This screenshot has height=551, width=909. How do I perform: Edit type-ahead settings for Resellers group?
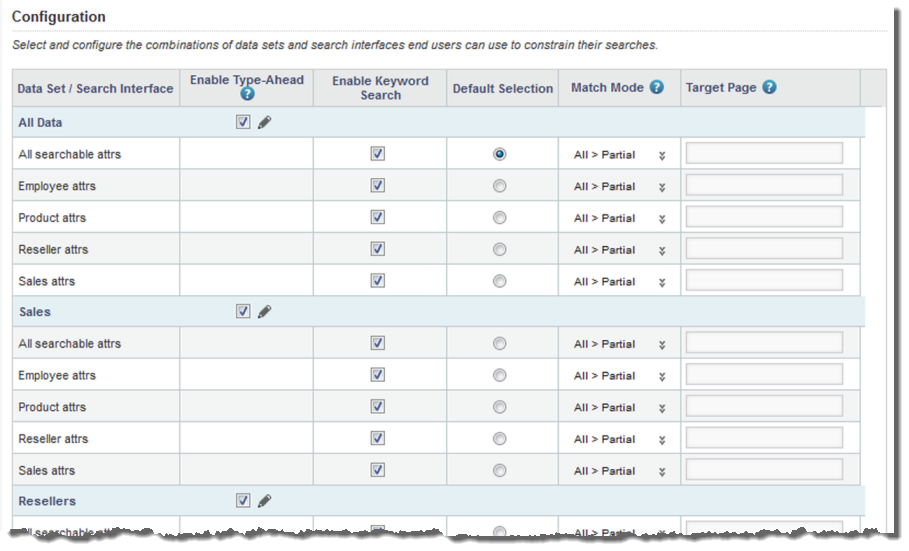point(264,501)
